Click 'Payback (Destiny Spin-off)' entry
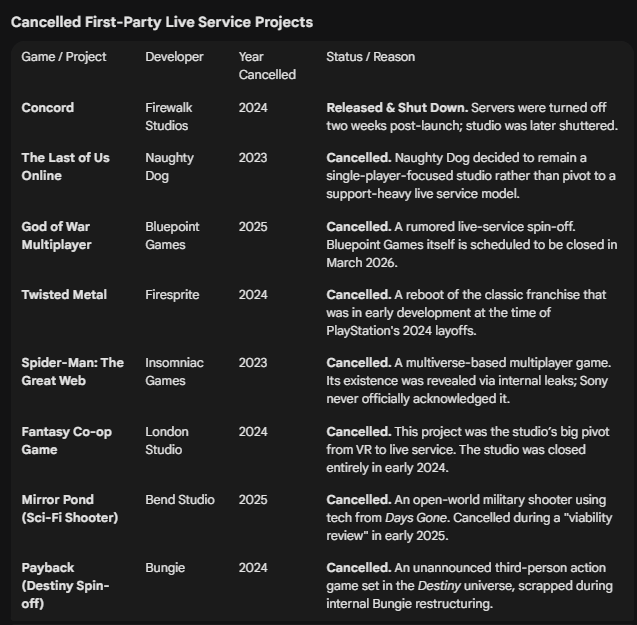637x625 pixels. click(66, 585)
